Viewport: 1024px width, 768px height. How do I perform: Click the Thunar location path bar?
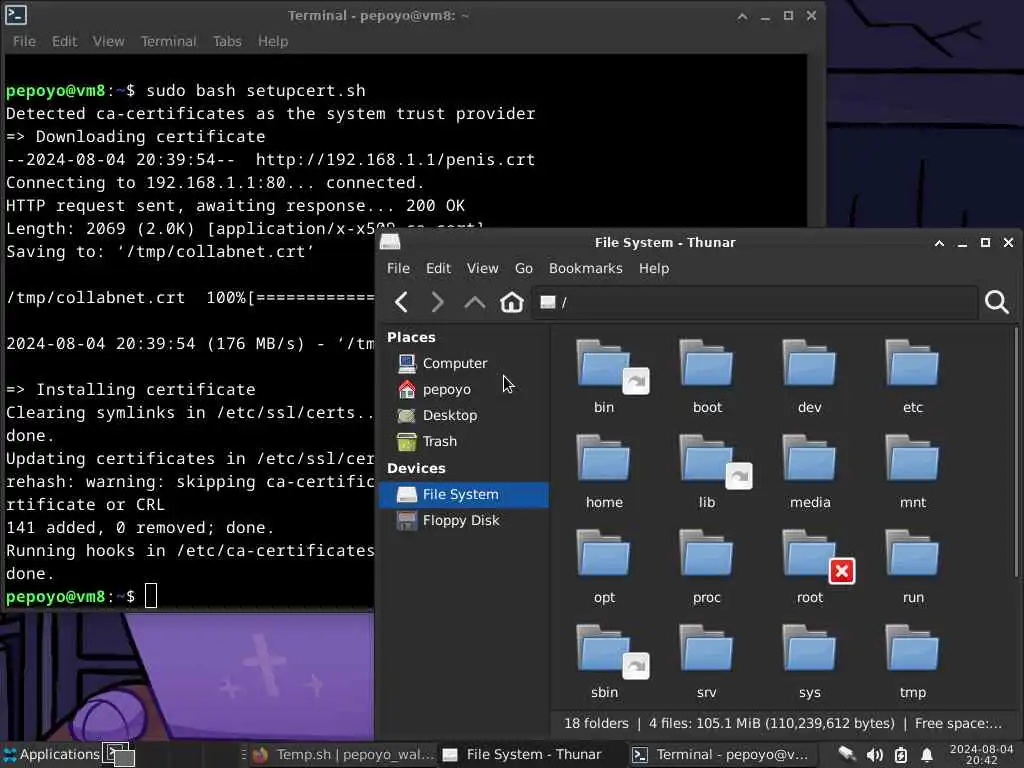click(x=755, y=302)
